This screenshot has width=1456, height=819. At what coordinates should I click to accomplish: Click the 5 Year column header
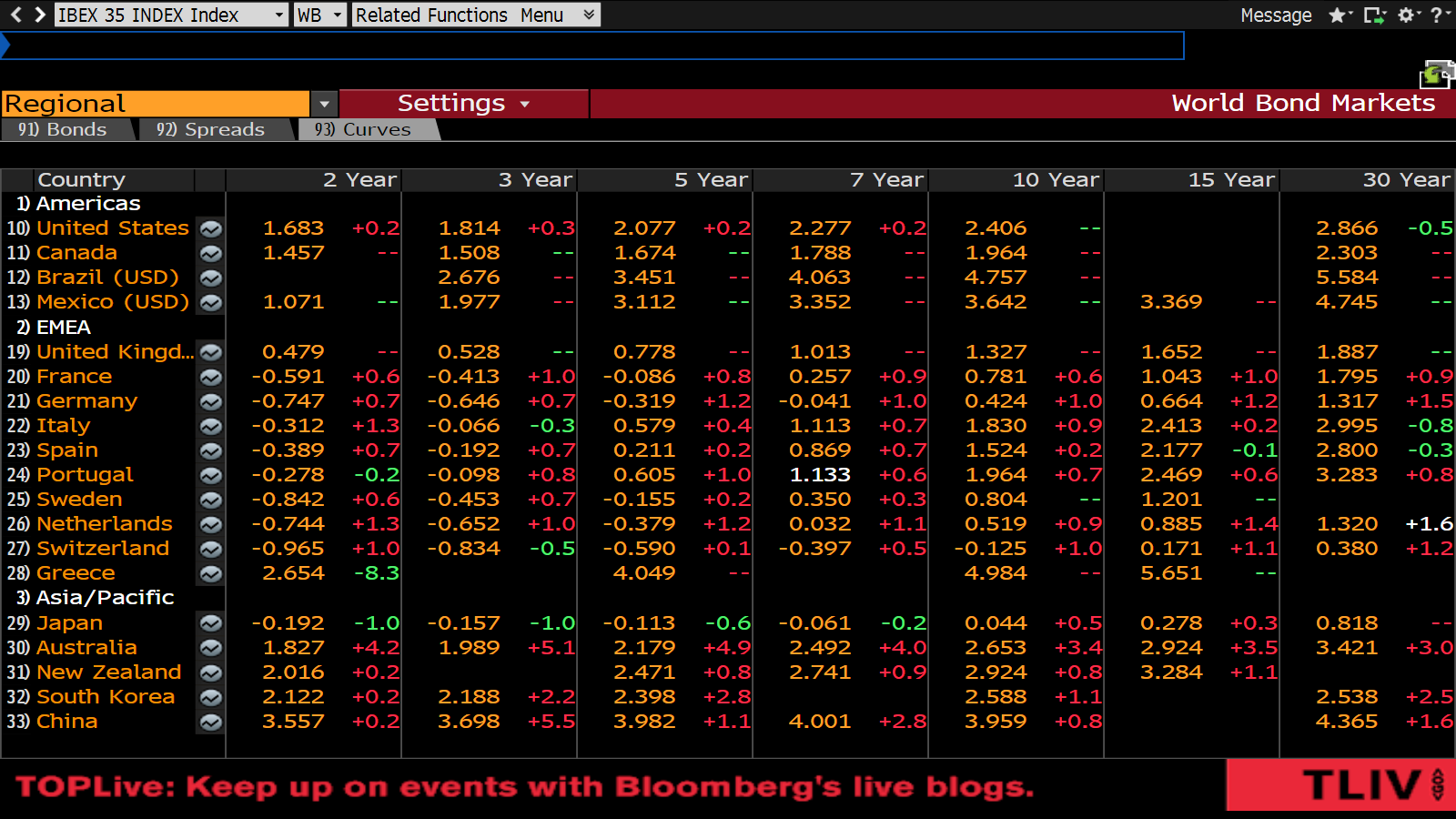click(x=665, y=180)
